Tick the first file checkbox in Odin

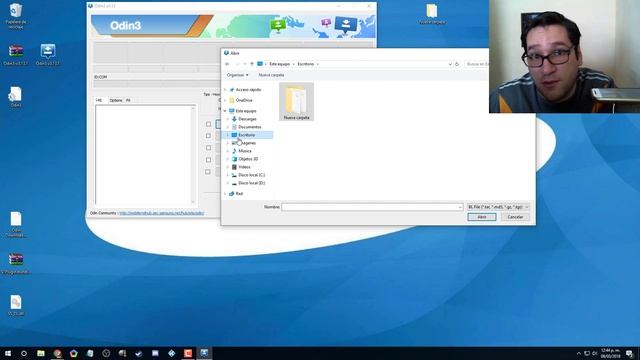(208, 124)
